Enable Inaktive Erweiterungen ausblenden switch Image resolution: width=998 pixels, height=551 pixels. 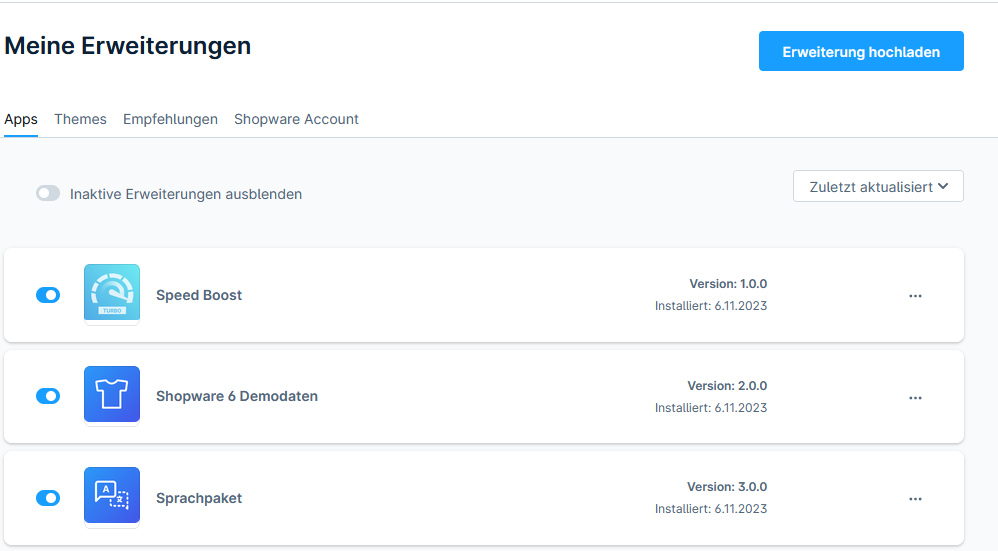tap(48, 193)
